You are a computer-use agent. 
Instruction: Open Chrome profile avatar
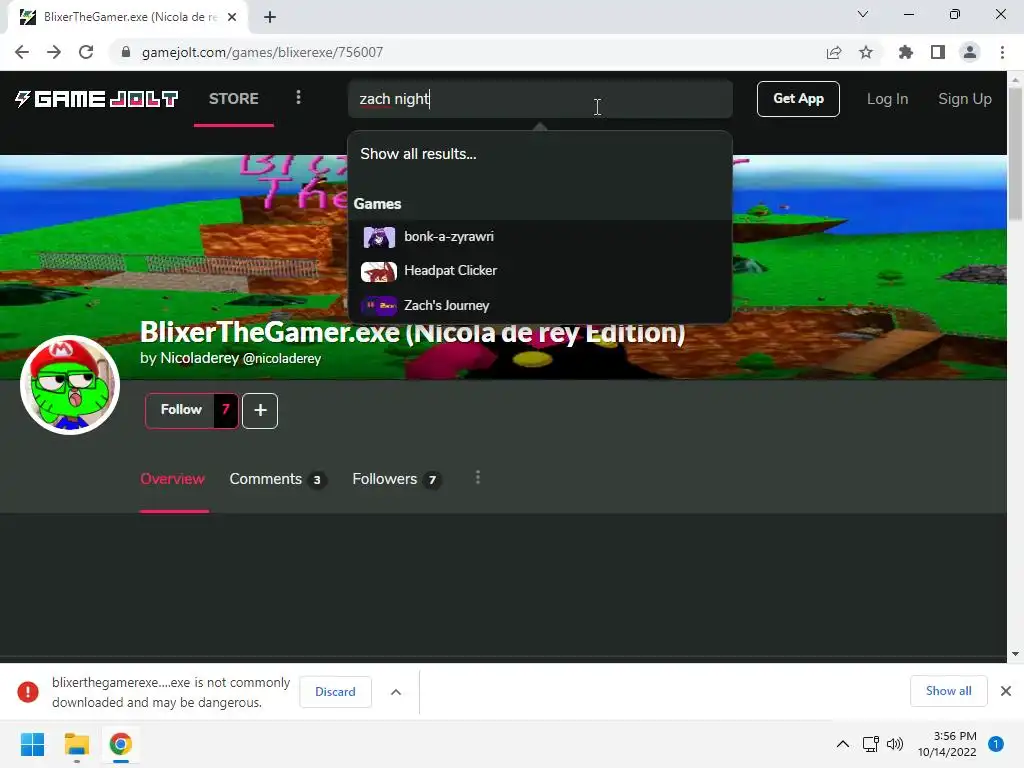click(970, 52)
